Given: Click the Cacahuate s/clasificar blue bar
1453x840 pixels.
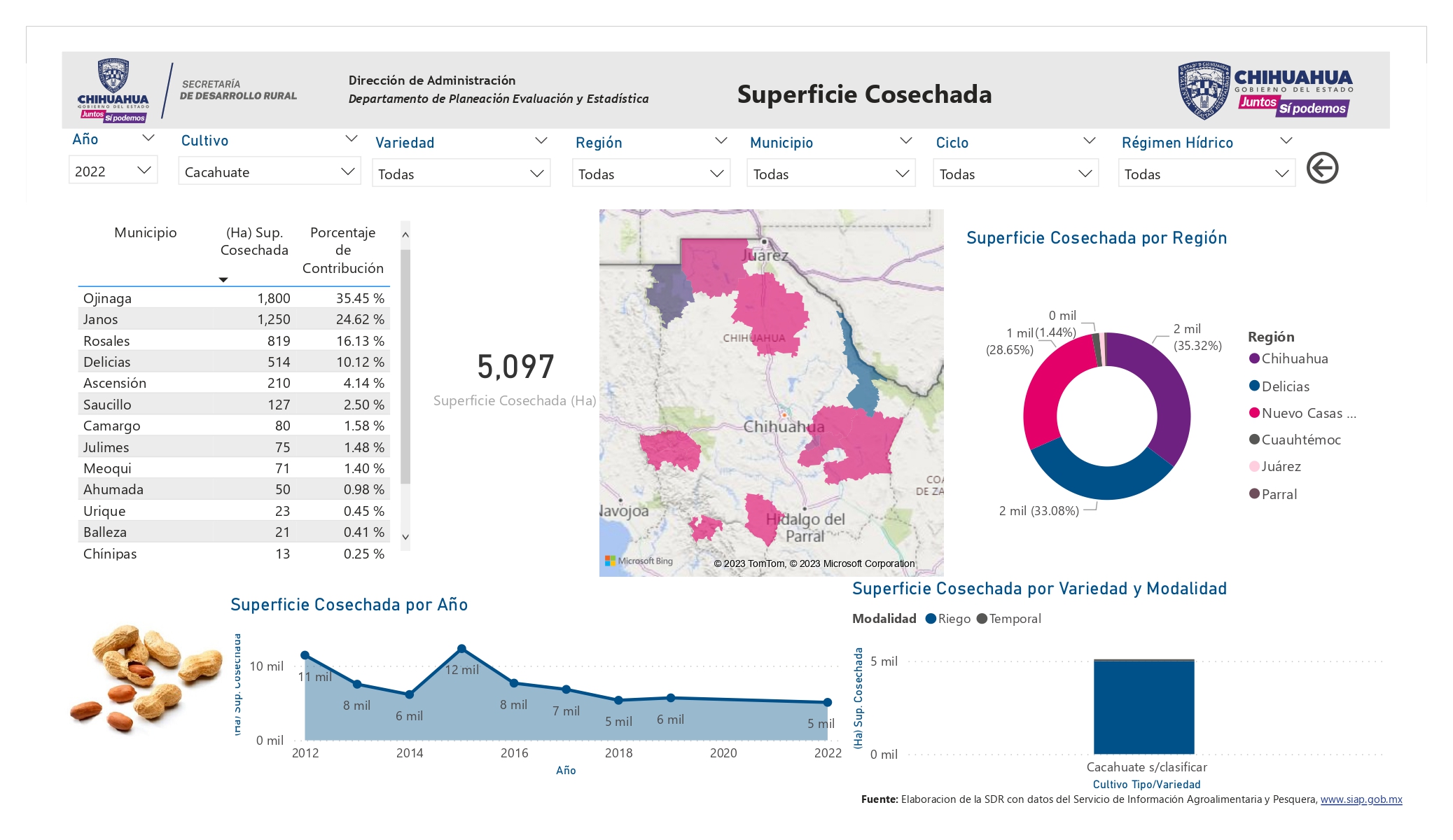Looking at the screenshot, I should 1143,707.
